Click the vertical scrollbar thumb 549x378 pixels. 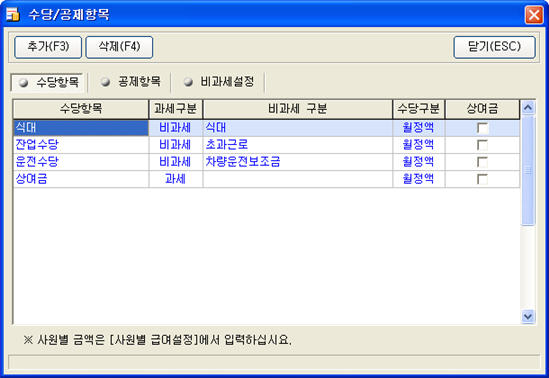coord(528,170)
